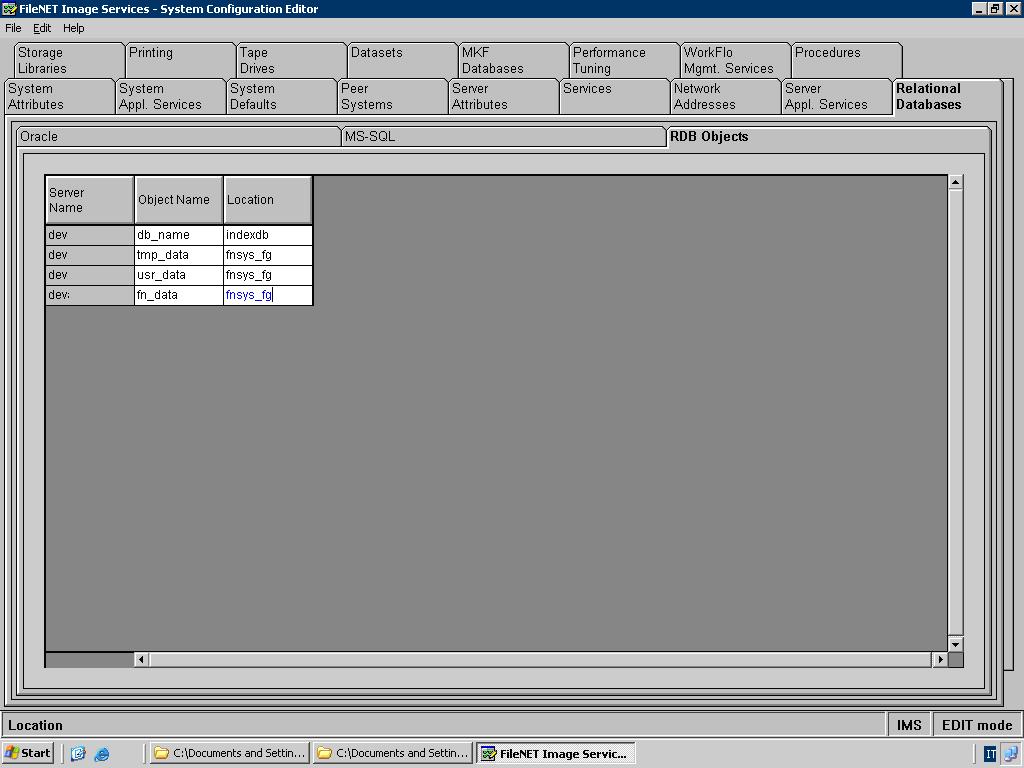Click the Location column header
Viewport: 1024px width, 768px height.
click(268, 200)
